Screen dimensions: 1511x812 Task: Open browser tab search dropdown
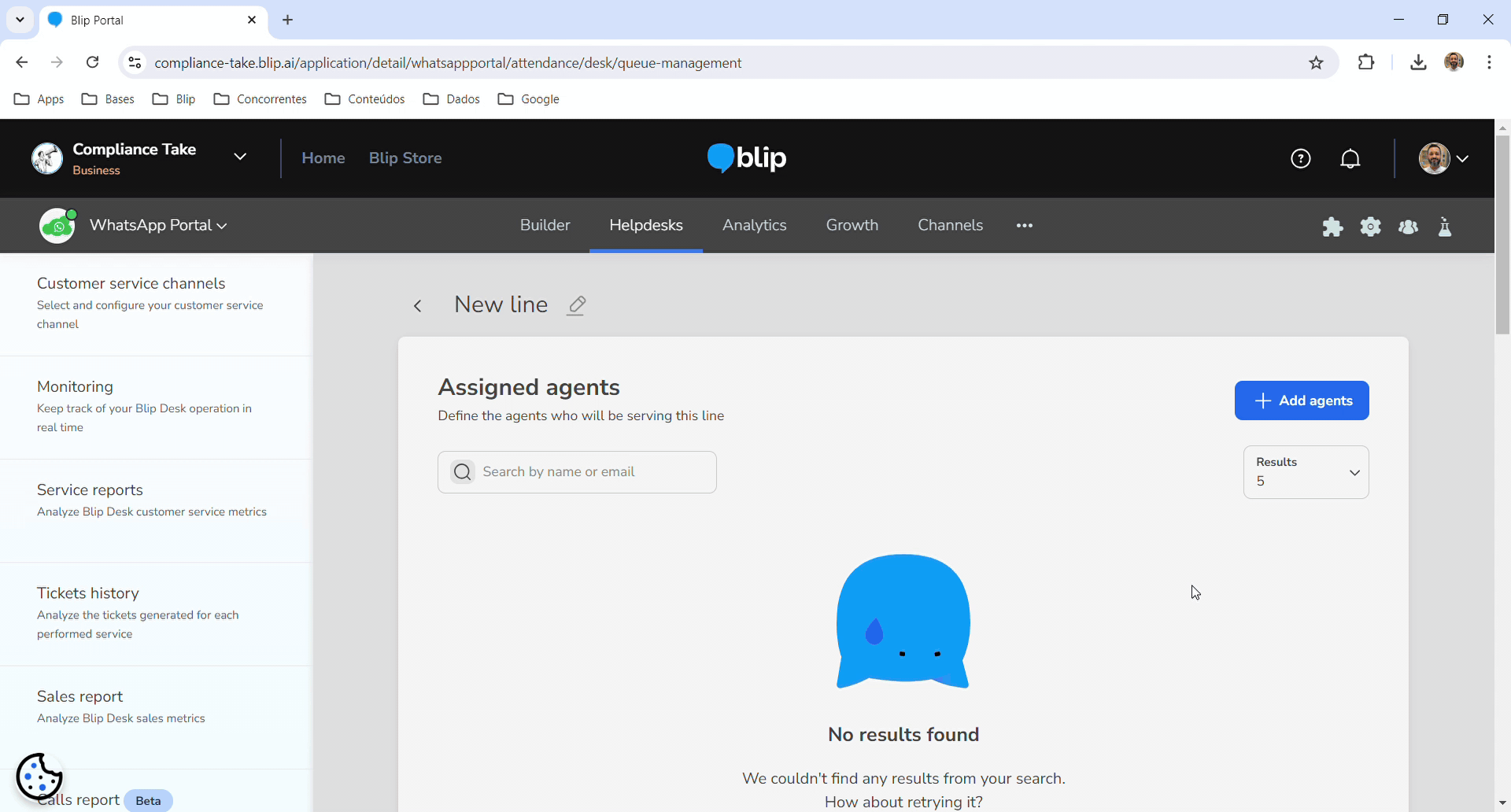pyautogui.click(x=20, y=20)
